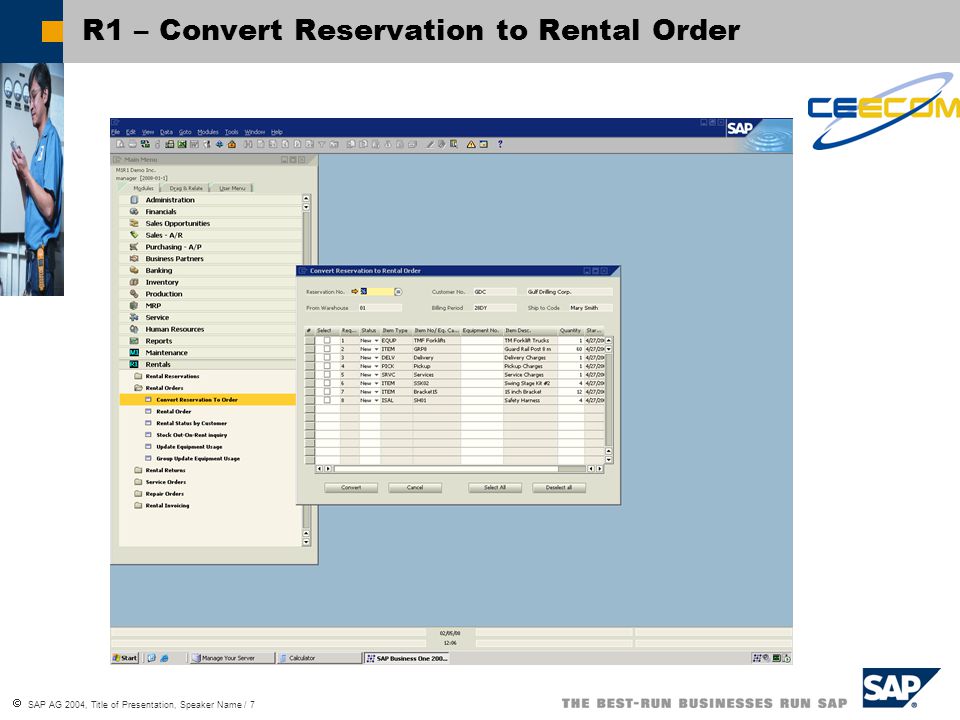Open Status dropdown for Pickup Charges row
Screen dimensions: 960x720
click(377, 366)
